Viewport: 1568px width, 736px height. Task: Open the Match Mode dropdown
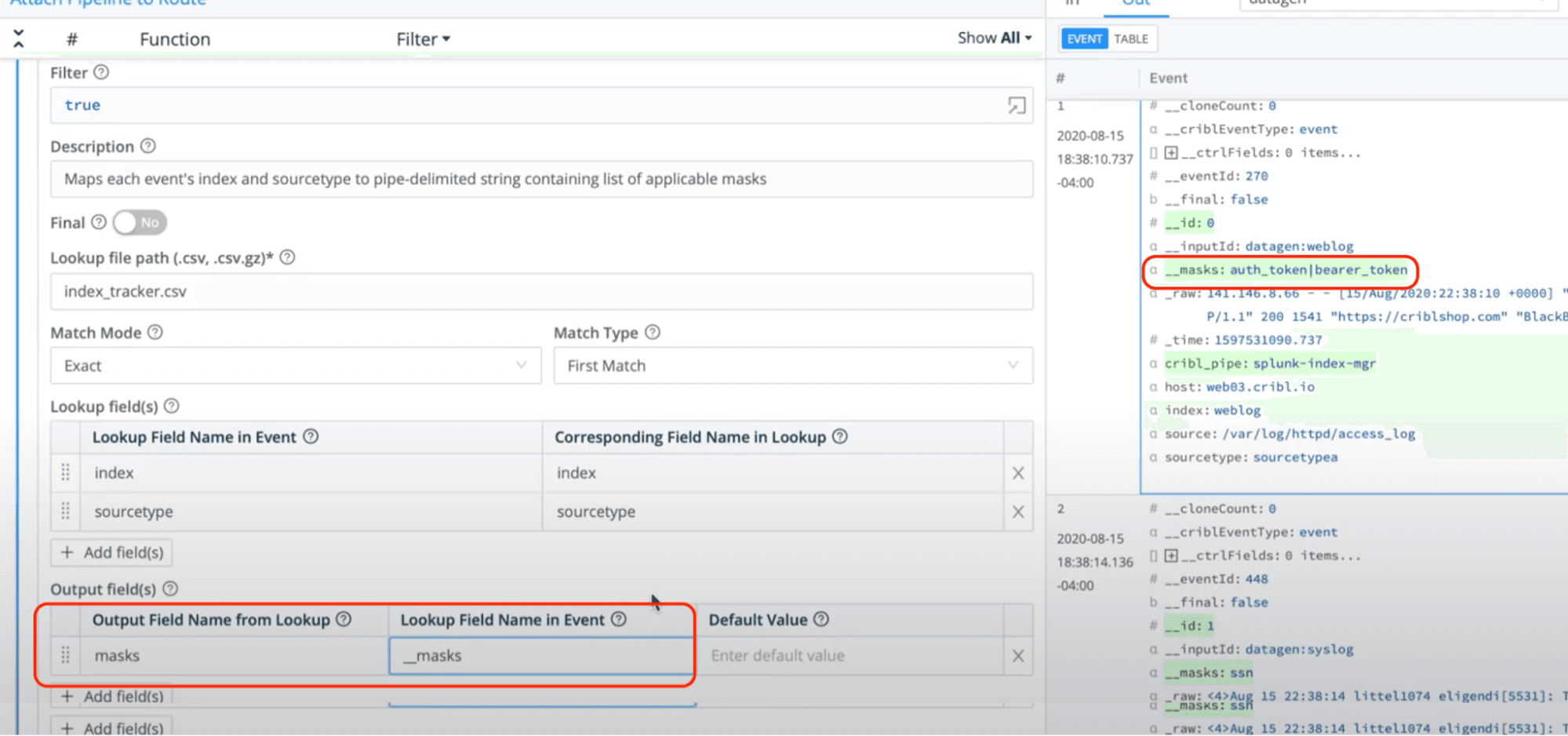point(295,366)
